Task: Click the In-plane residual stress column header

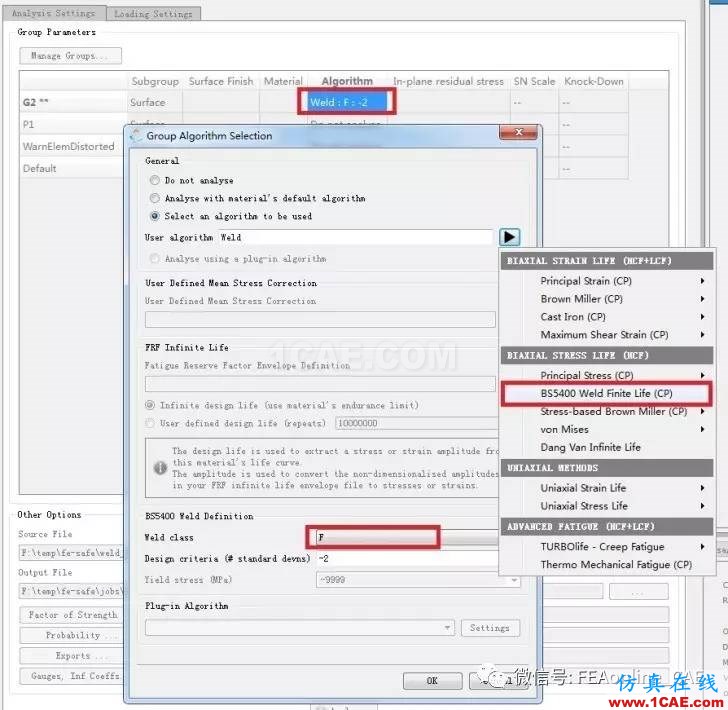Action: point(448,81)
